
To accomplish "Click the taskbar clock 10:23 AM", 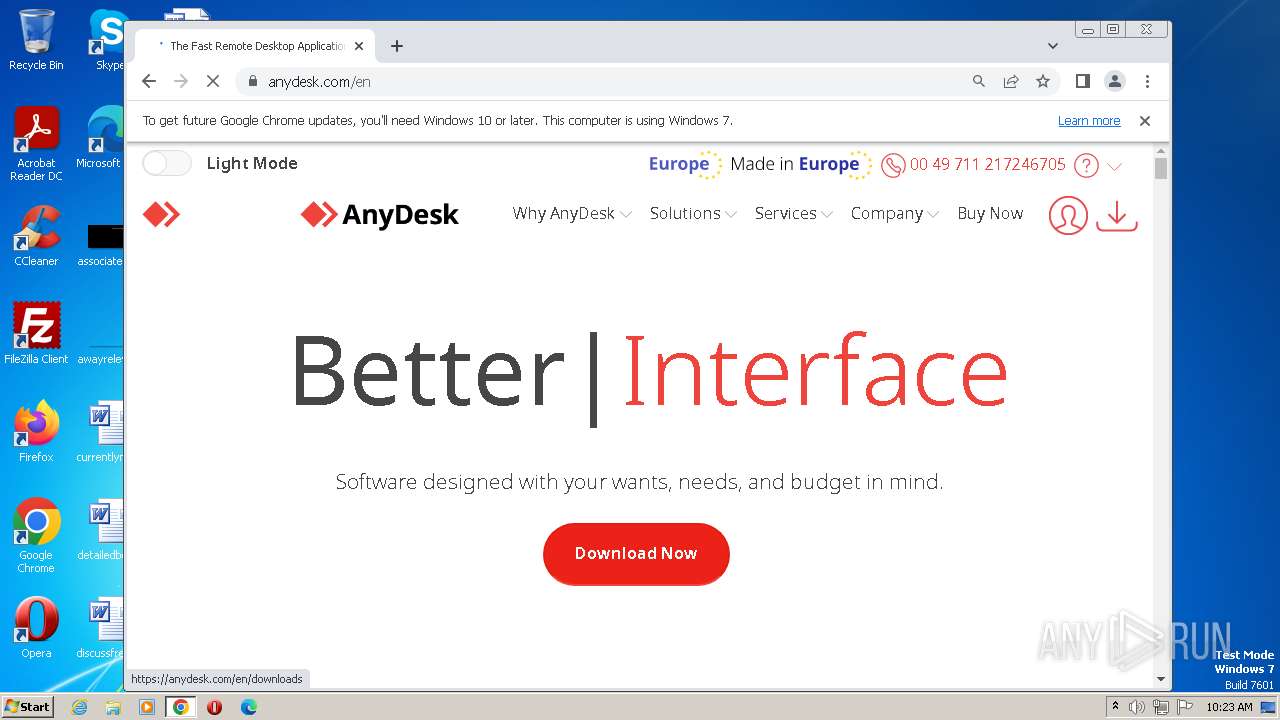I will (x=1229, y=707).
